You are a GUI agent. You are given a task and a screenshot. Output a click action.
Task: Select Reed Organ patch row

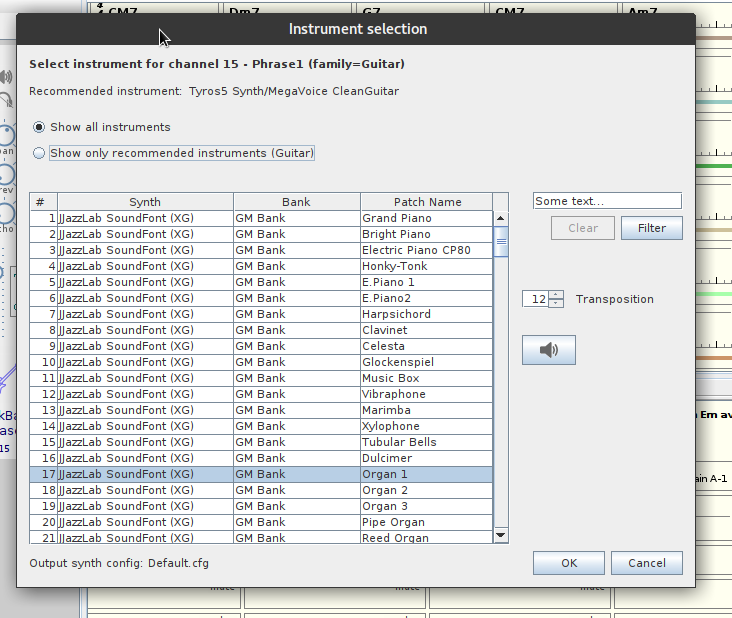coord(261,537)
